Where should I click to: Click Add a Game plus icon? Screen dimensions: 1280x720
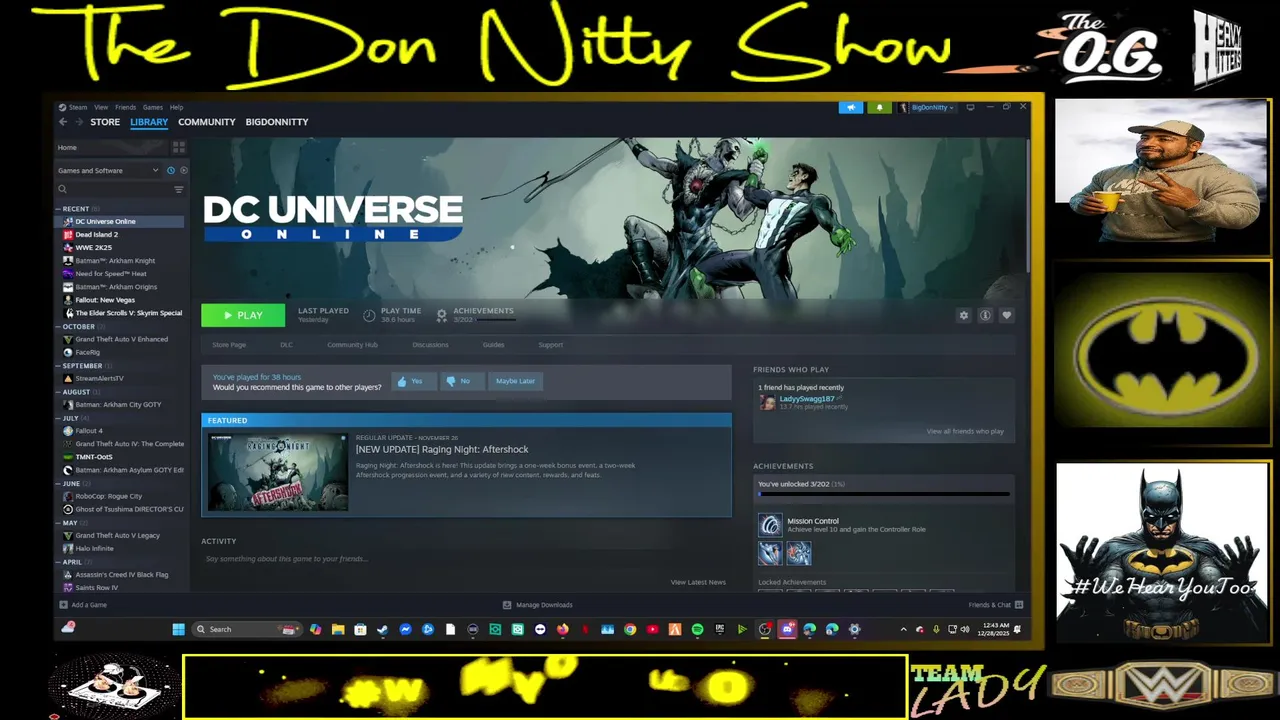tap(64, 605)
